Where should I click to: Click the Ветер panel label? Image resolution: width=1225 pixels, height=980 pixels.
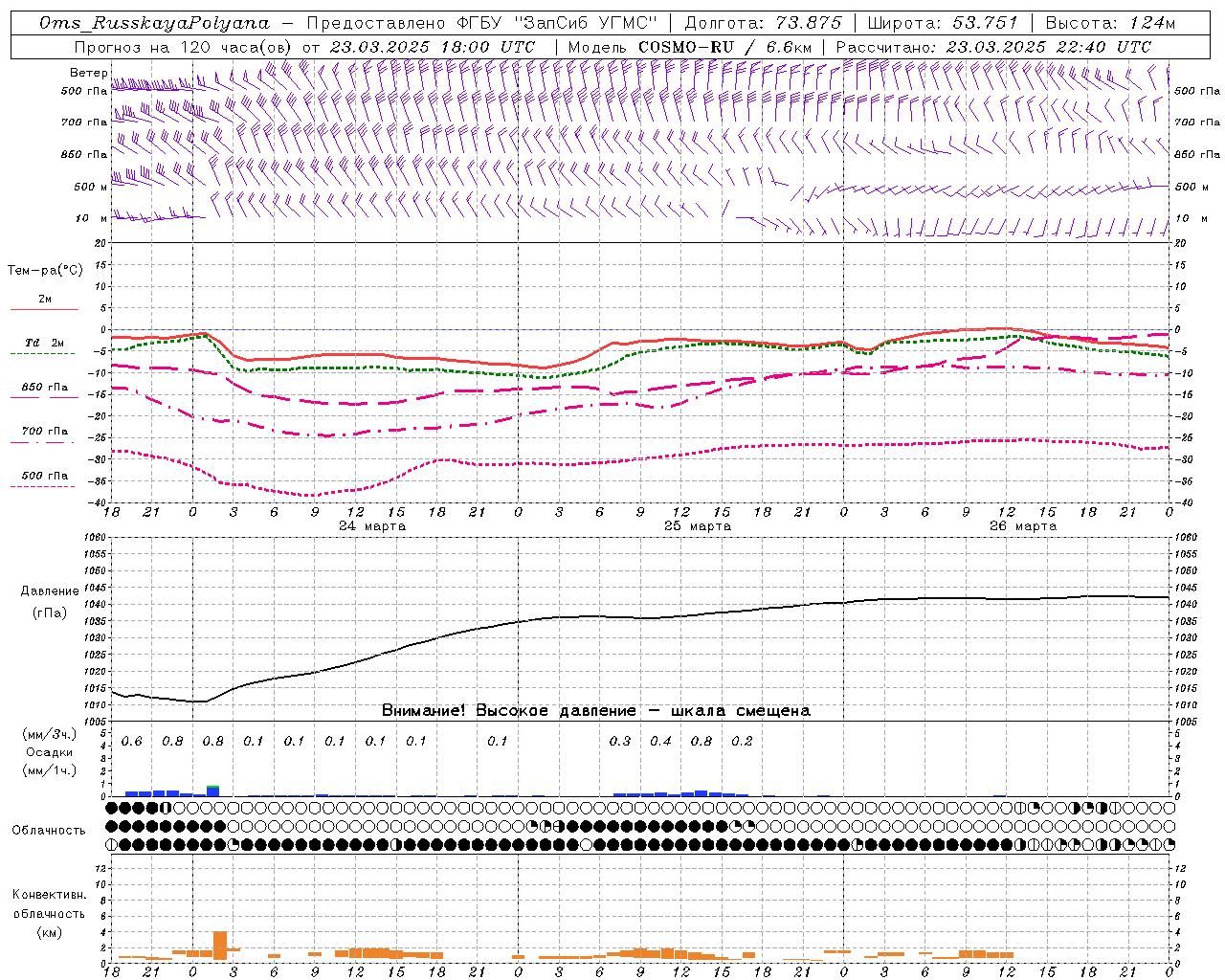pos(89,73)
